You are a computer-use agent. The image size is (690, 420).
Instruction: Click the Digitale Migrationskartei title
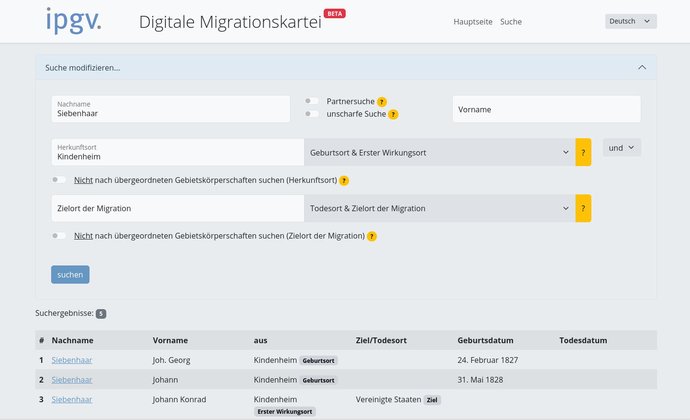tap(230, 22)
